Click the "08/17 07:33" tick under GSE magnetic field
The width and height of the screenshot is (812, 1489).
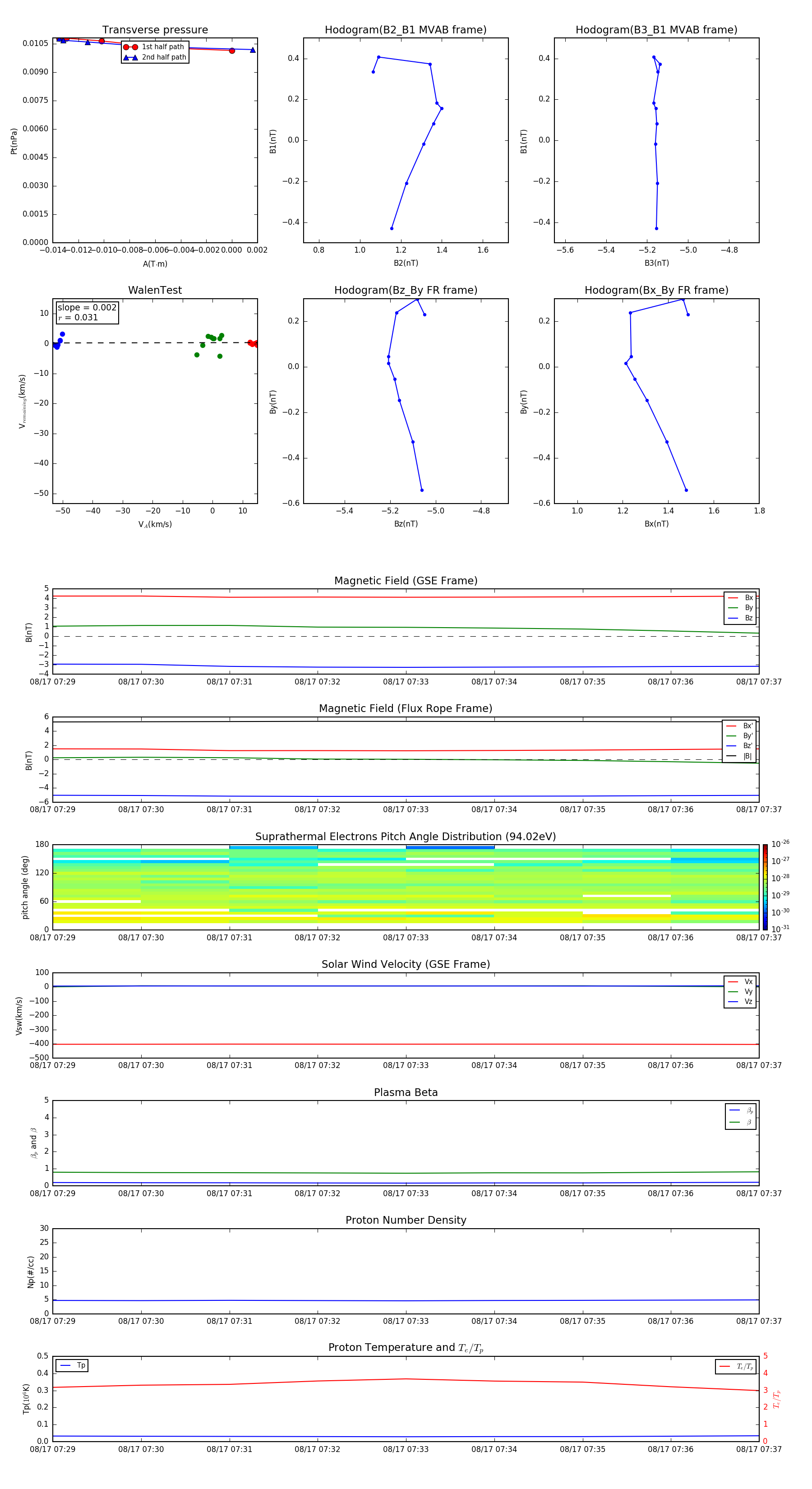click(x=406, y=682)
